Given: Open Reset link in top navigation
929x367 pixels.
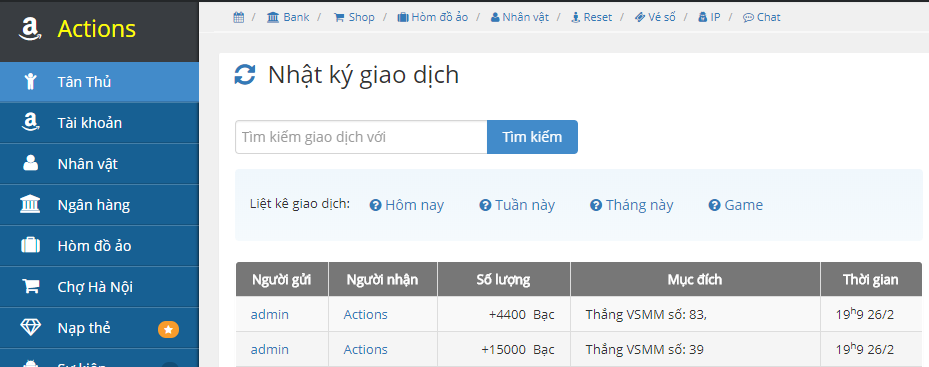Looking at the screenshot, I should tap(591, 17).
